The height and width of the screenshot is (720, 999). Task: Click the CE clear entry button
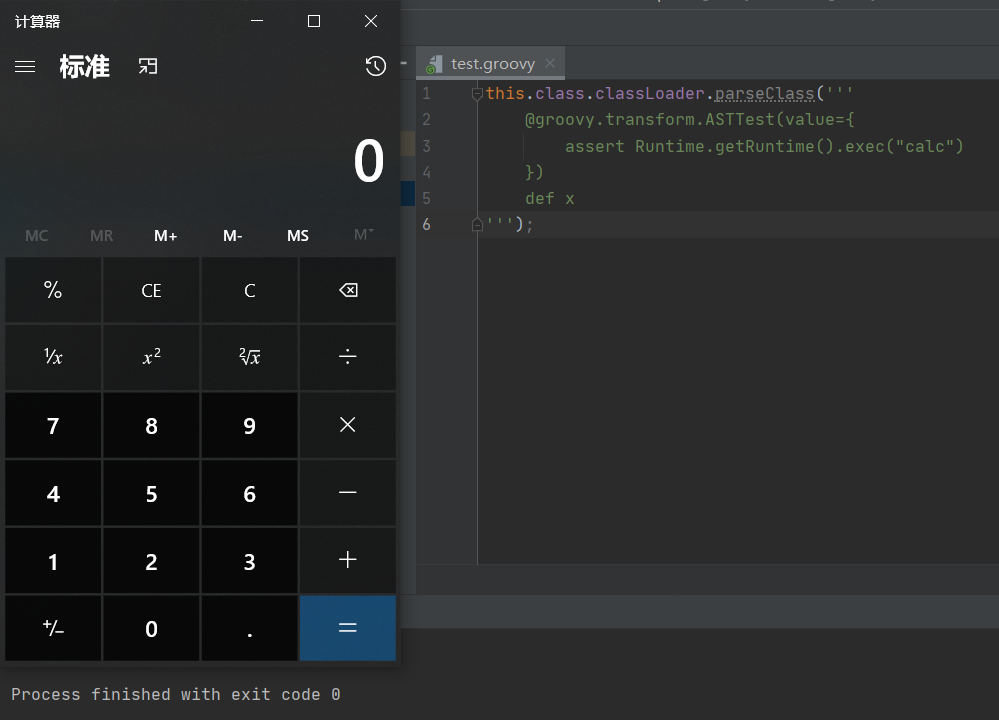[x=151, y=291]
